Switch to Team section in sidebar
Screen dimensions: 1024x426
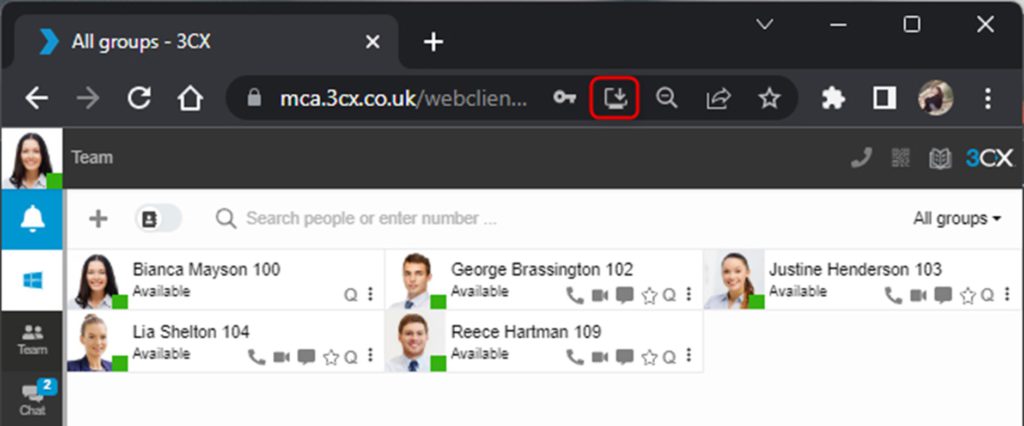[x=32, y=340]
